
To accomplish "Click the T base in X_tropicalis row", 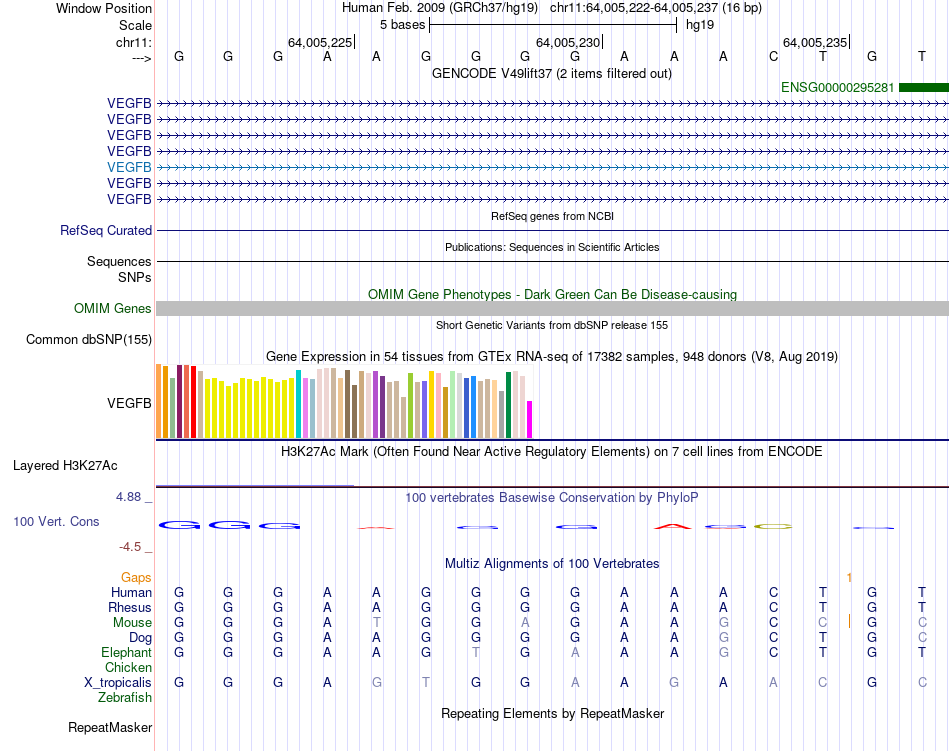I will [x=426, y=683].
